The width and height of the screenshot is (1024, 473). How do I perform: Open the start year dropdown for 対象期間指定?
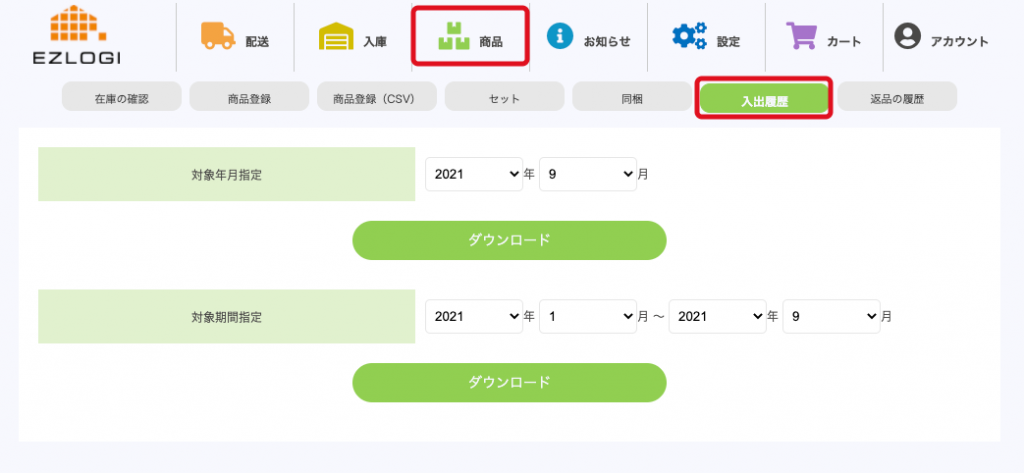[x=474, y=316]
